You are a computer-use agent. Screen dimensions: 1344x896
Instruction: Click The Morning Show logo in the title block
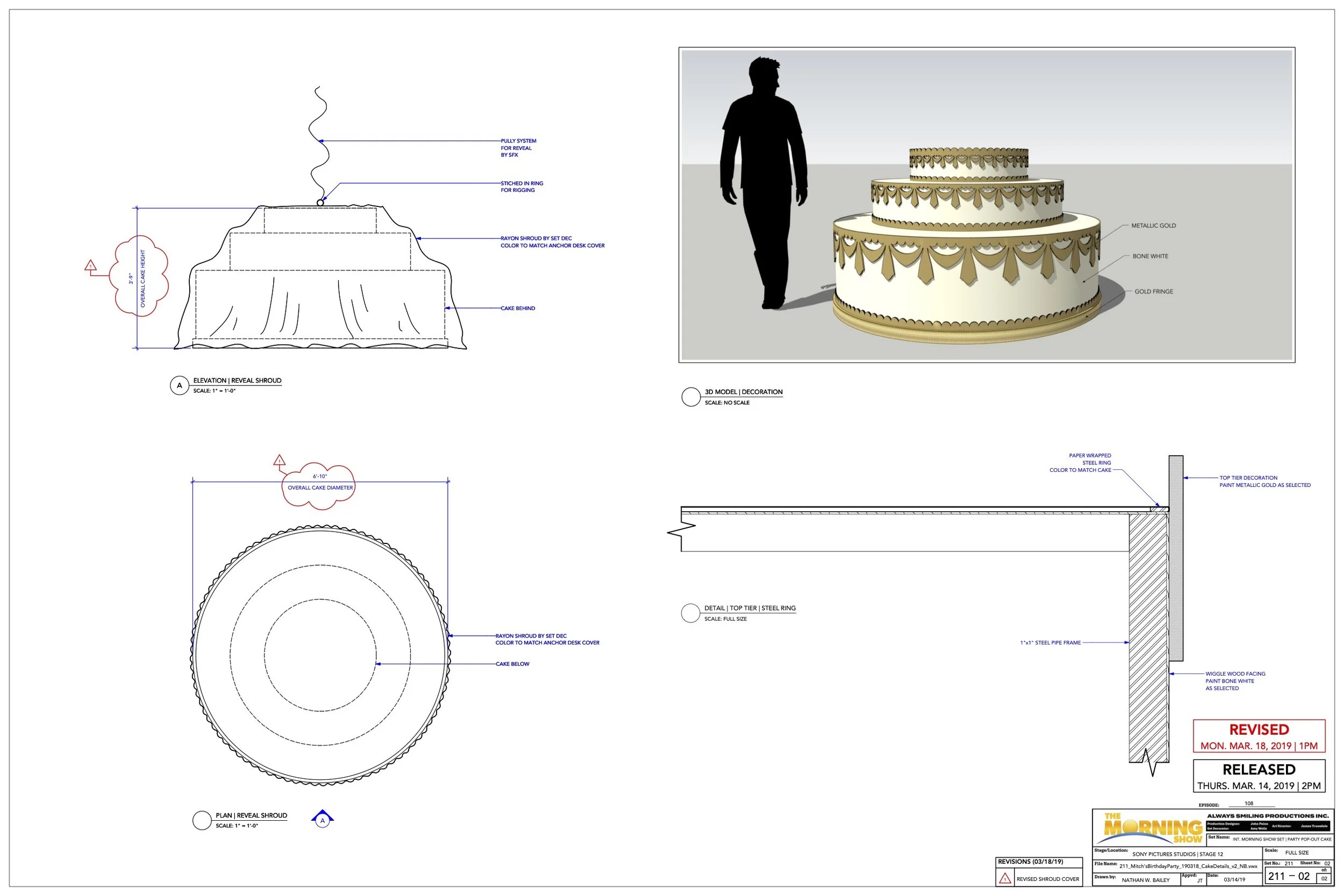click(1150, 829)
